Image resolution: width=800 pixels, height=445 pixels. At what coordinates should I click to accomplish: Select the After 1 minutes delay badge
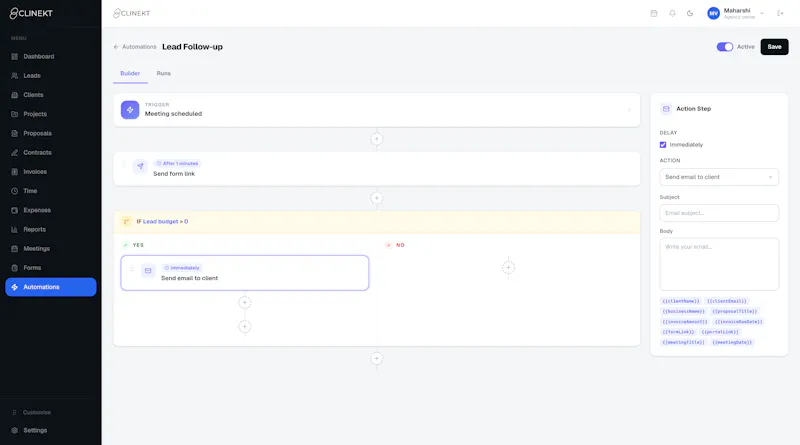pyautogui.click(x=178, y=163)
